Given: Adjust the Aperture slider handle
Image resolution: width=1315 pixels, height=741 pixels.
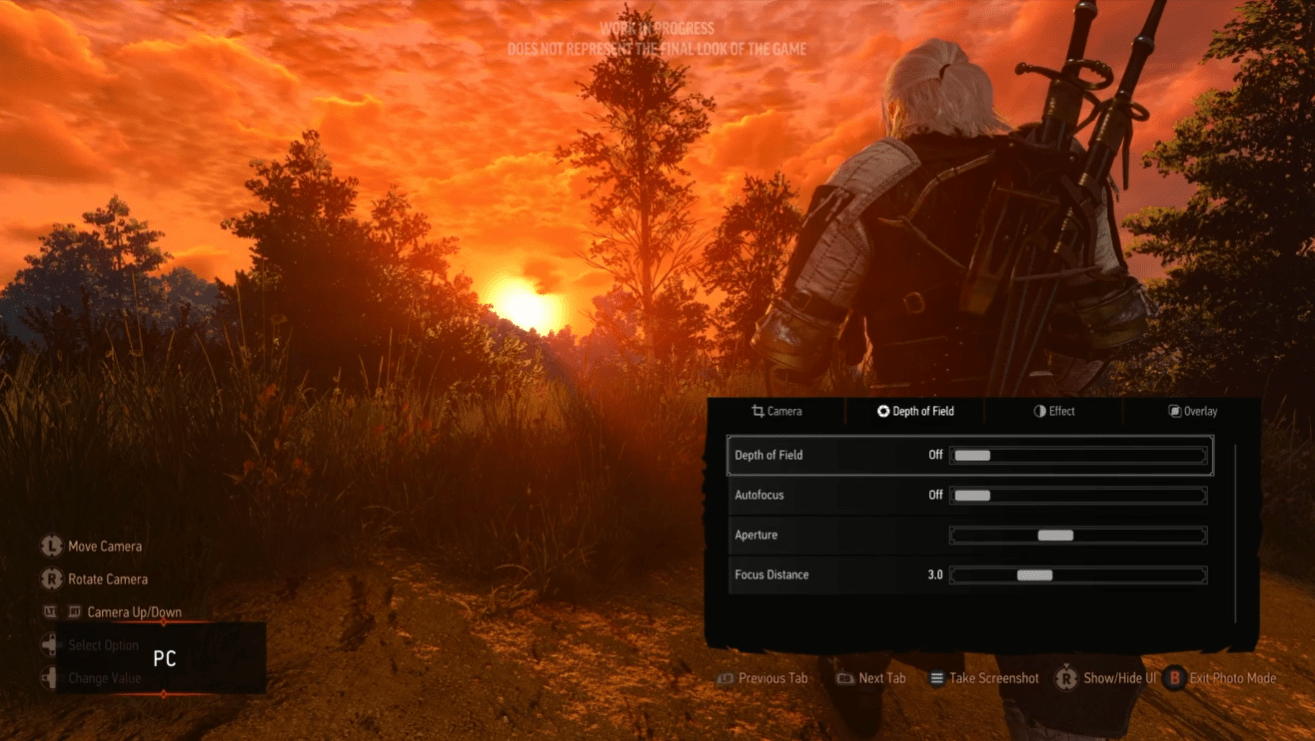Looking at the screenshot, I should (x=1055, y=535).
